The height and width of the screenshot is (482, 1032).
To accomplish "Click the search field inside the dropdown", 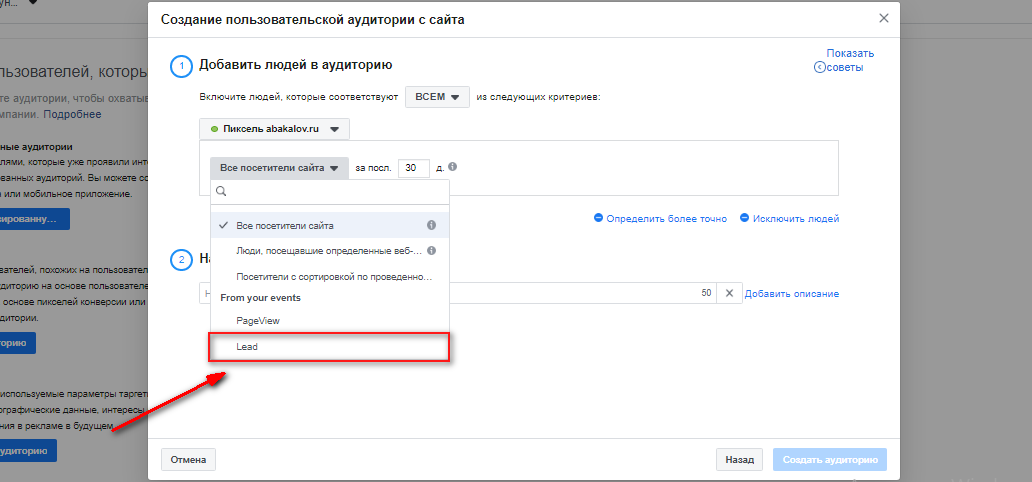I will pos(330,192).
